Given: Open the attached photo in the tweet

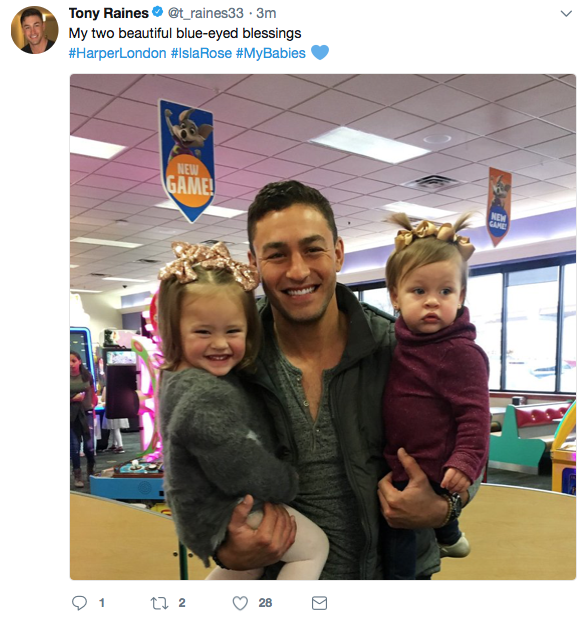Looking at the screenshot, I should coord(323,327).
